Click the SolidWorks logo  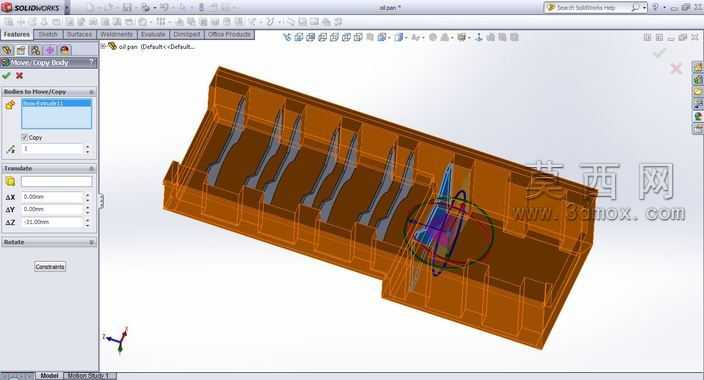pyautogui.click(x=31, y=8)
